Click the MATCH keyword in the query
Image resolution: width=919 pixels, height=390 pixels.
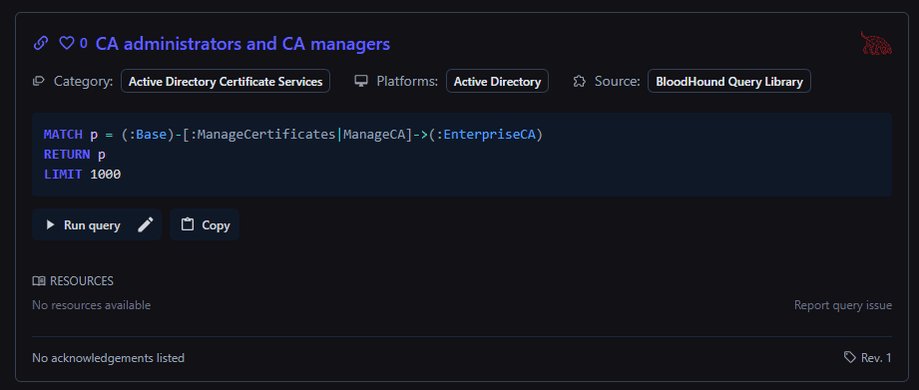pos(63,135)
